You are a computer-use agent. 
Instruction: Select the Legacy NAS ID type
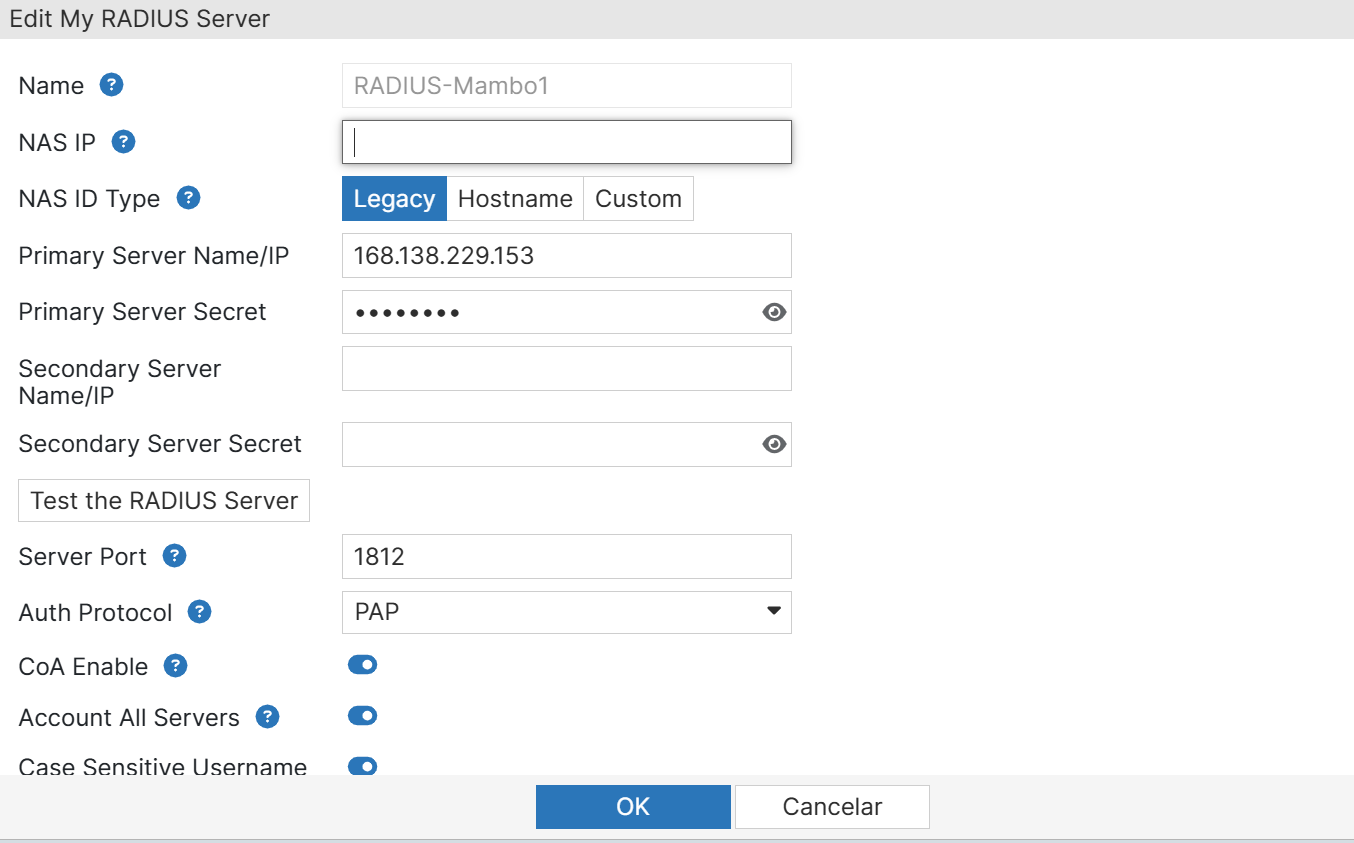tap(394, 199)
